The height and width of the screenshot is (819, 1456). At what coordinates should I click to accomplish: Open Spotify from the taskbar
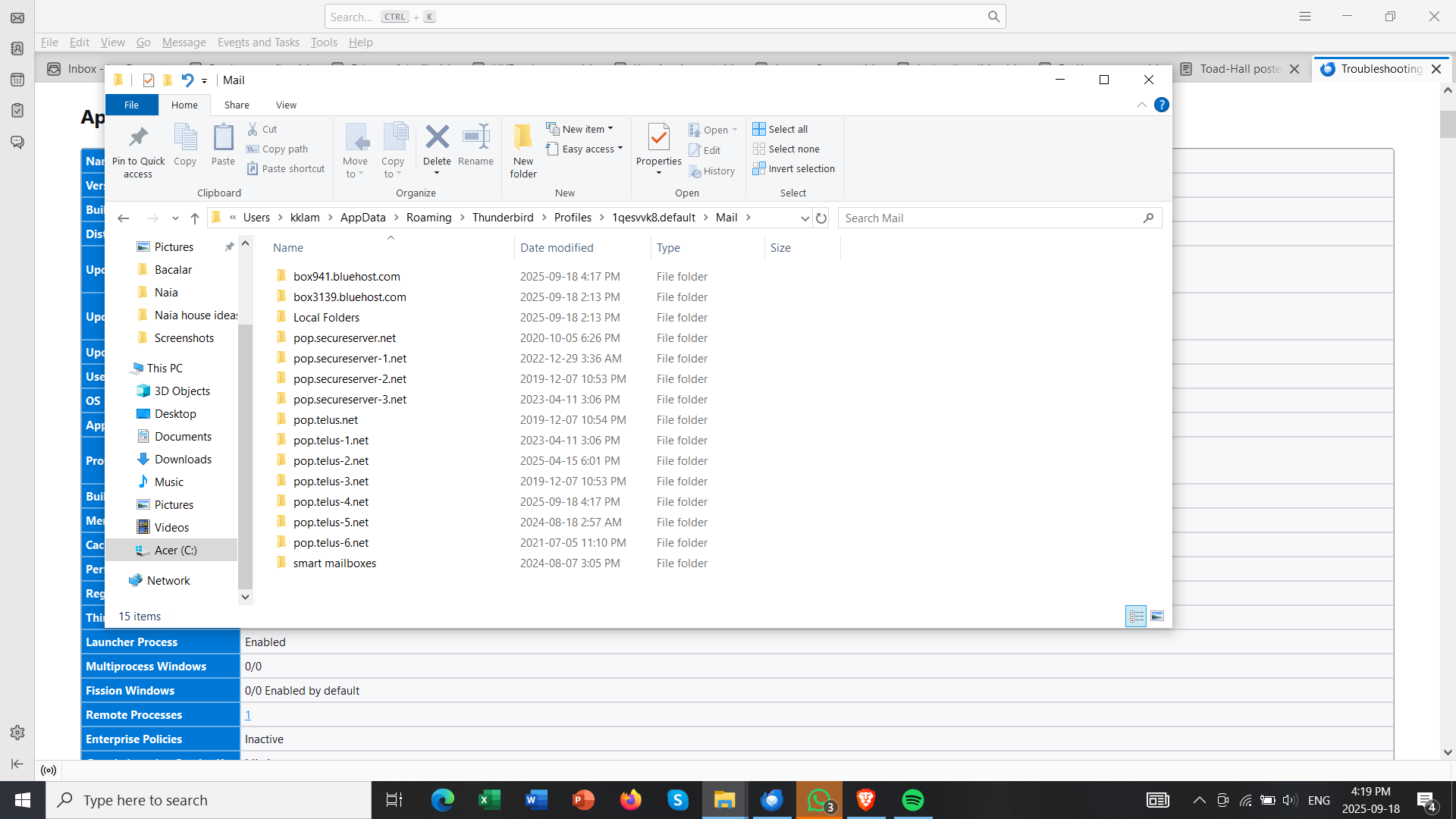point(912,800)
